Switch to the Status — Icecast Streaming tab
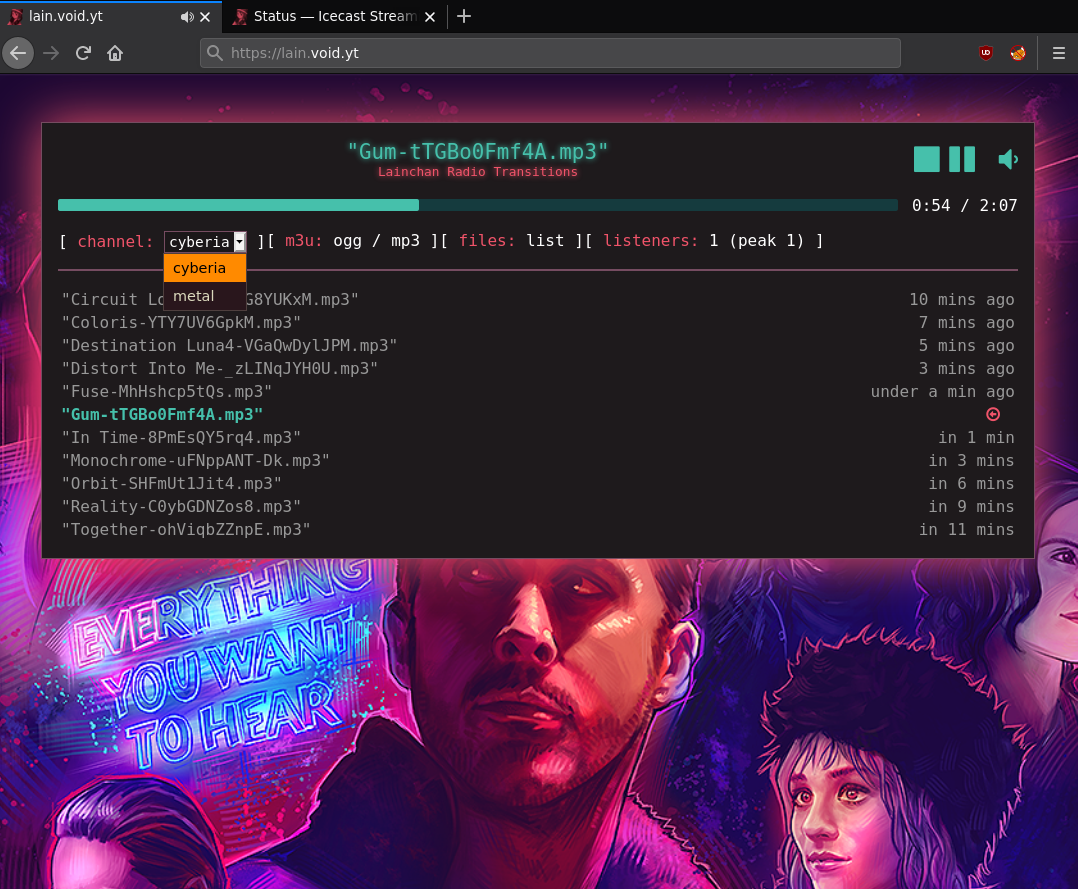1078x889 pixels. tap(335, 17)
